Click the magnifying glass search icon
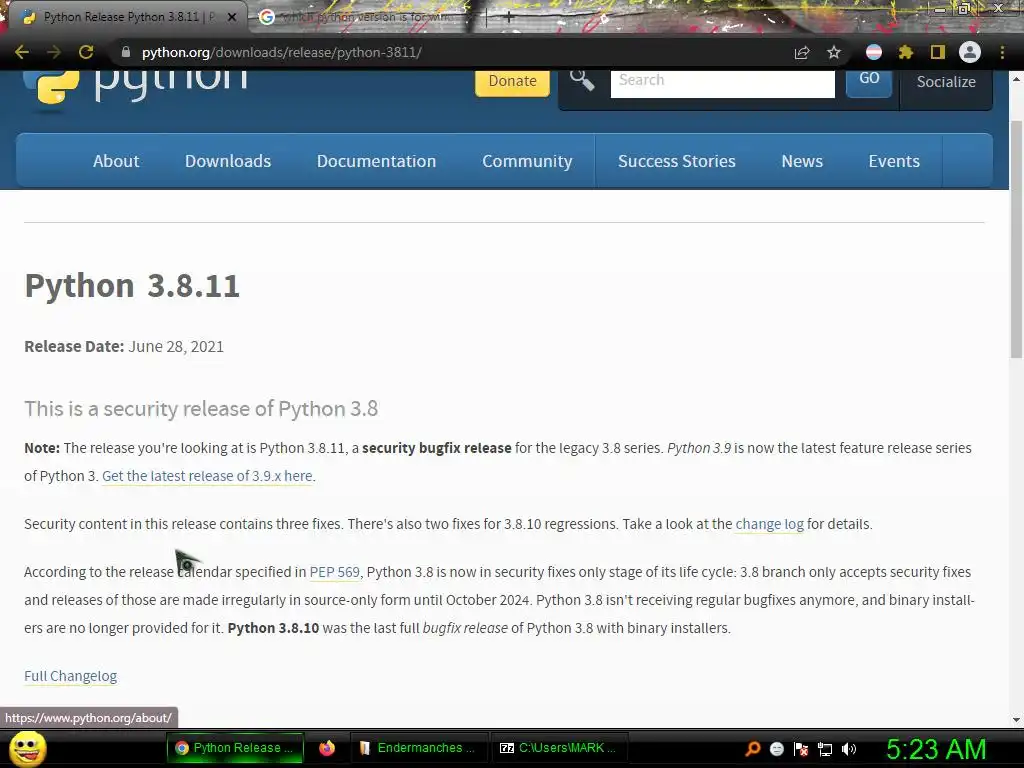 pyautogui.click(x=582, y=80)
